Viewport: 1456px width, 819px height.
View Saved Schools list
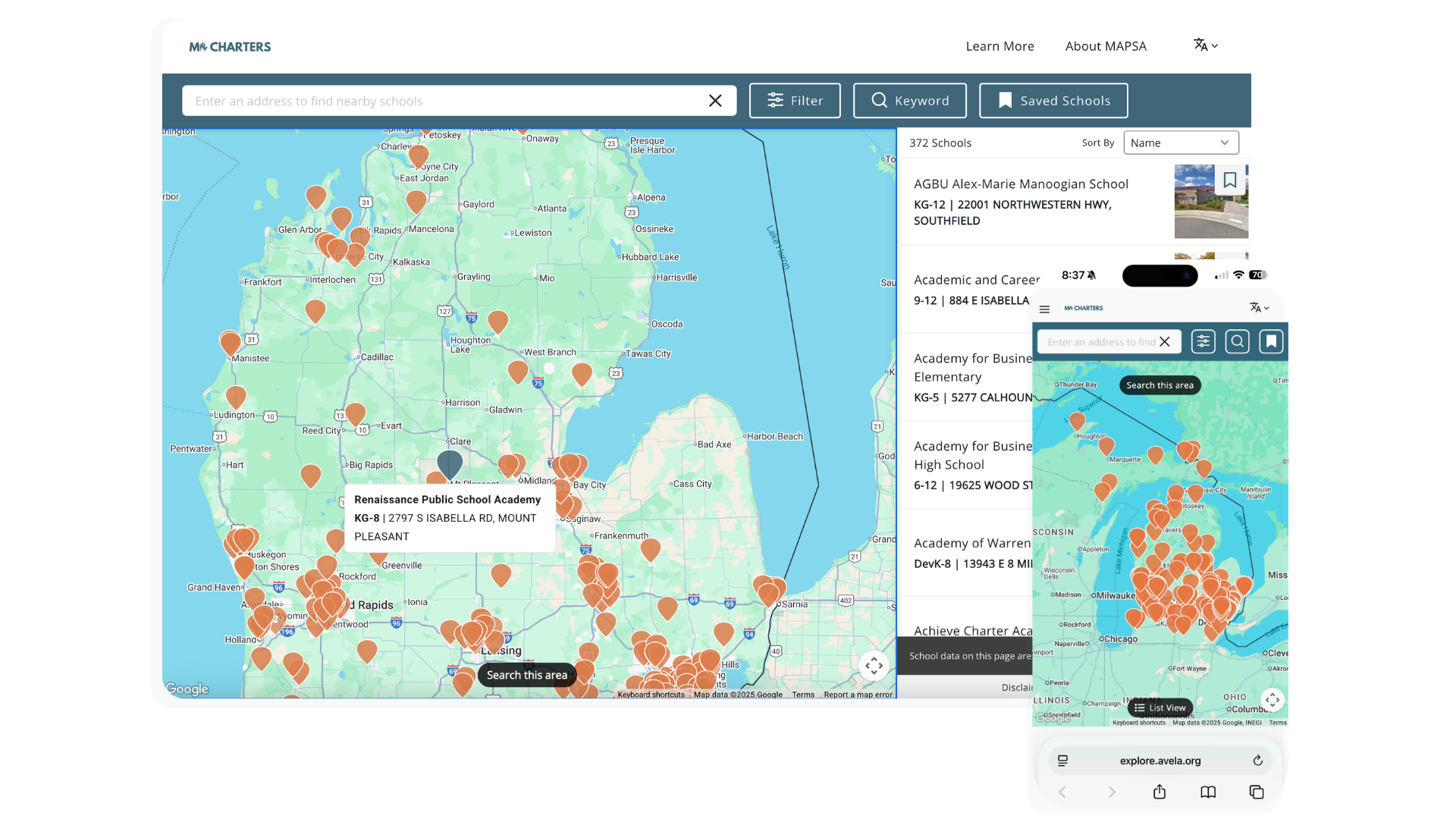[1053, 101]
